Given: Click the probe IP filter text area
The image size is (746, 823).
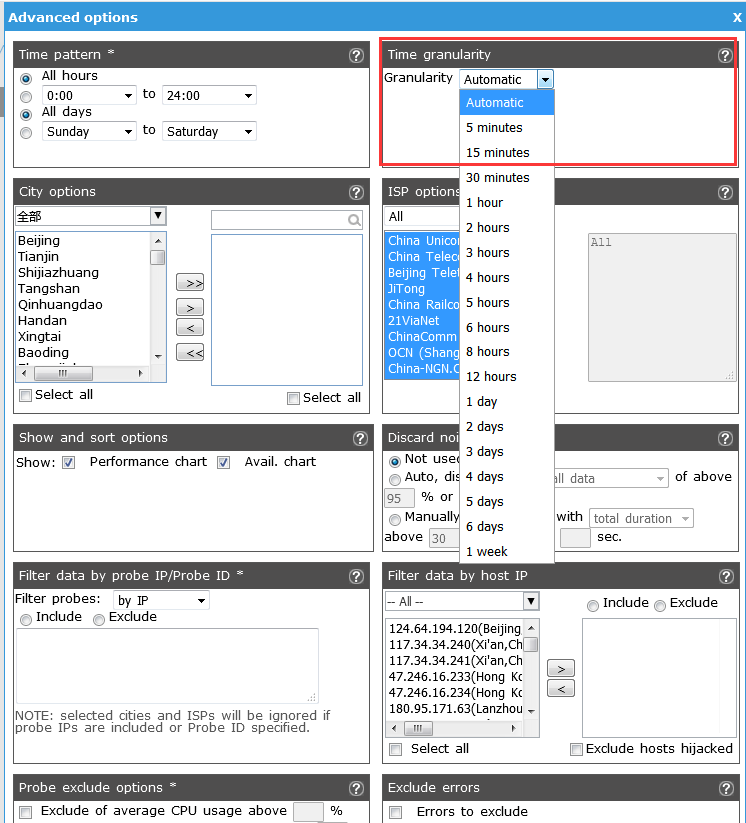Looking at the screenshot, I should pyautogui.click(x=166, y=665).
